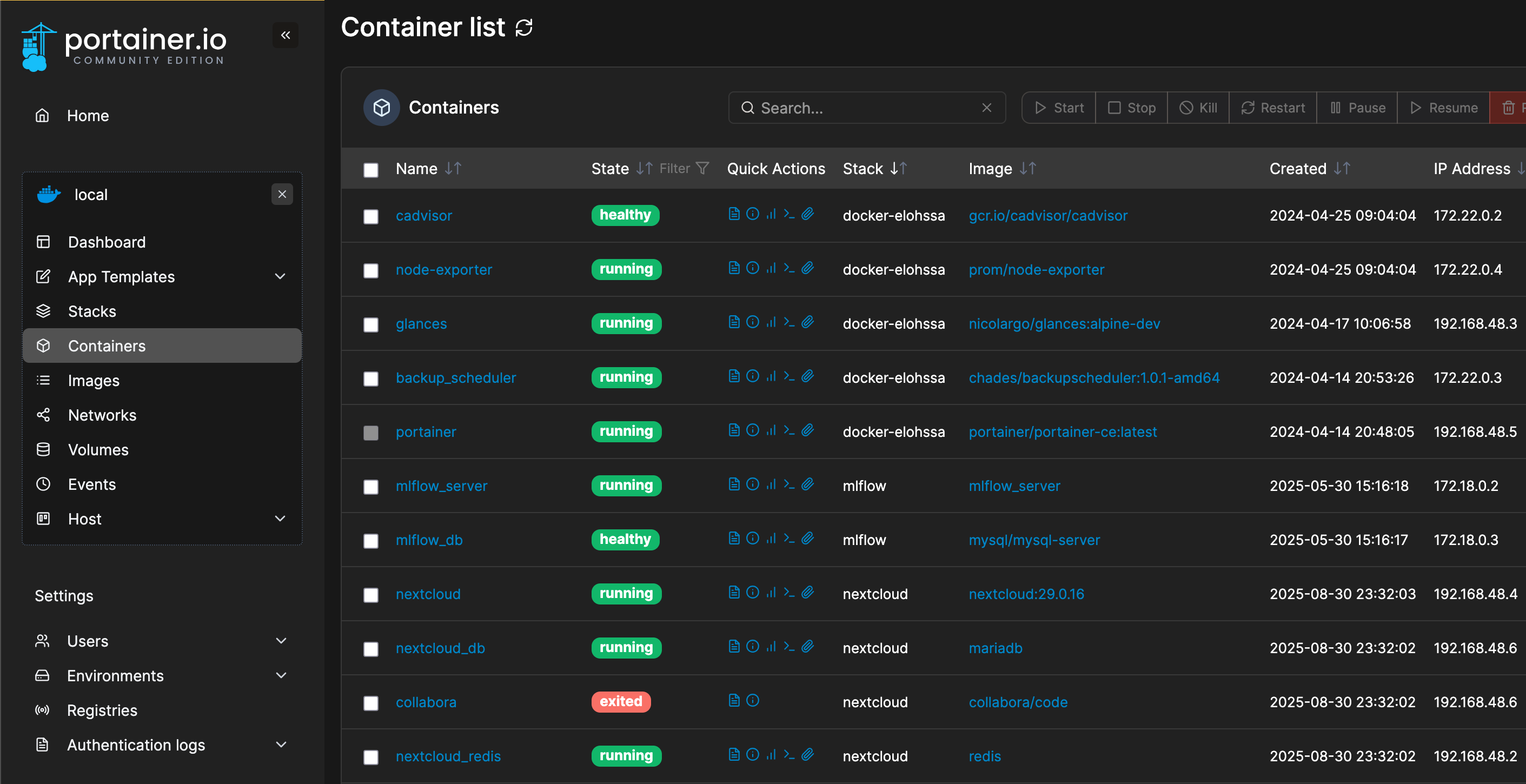Open logs icon for cadvisor container

(x=734, y=214)
